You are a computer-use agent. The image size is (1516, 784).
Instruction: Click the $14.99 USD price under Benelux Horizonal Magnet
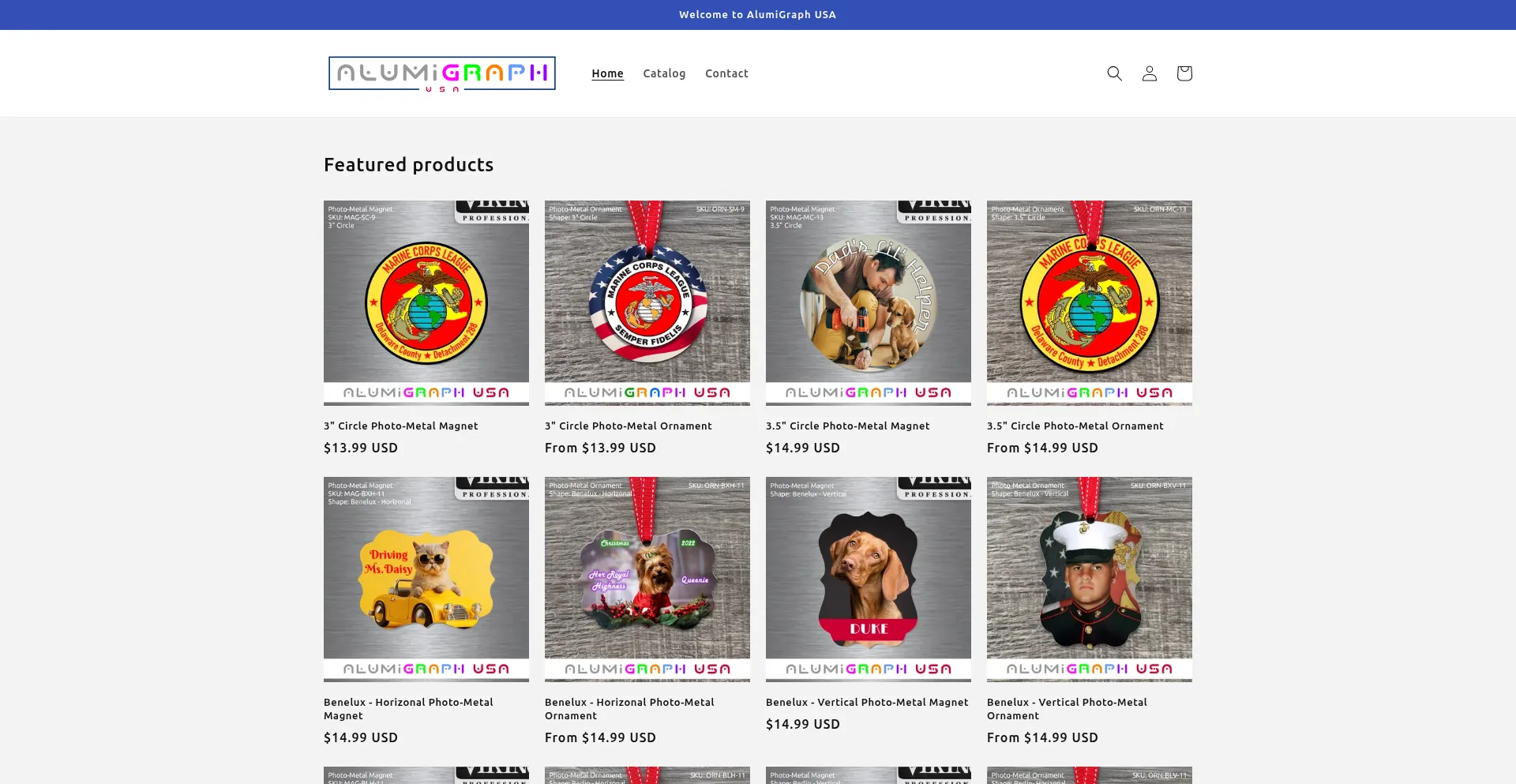point(361,737)
